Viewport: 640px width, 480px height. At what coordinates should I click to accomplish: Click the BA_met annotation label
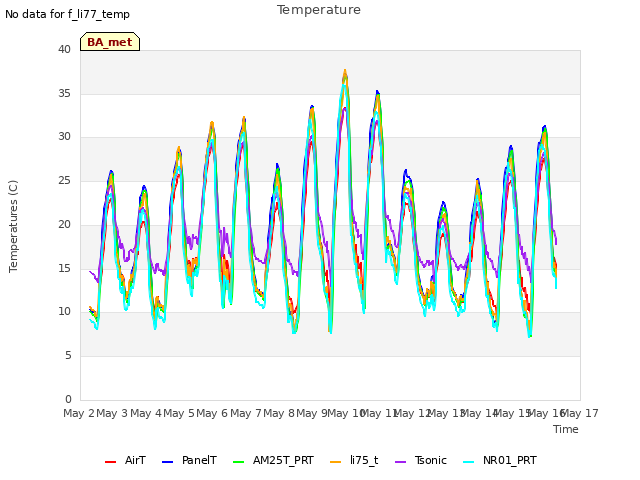point(110,42)
